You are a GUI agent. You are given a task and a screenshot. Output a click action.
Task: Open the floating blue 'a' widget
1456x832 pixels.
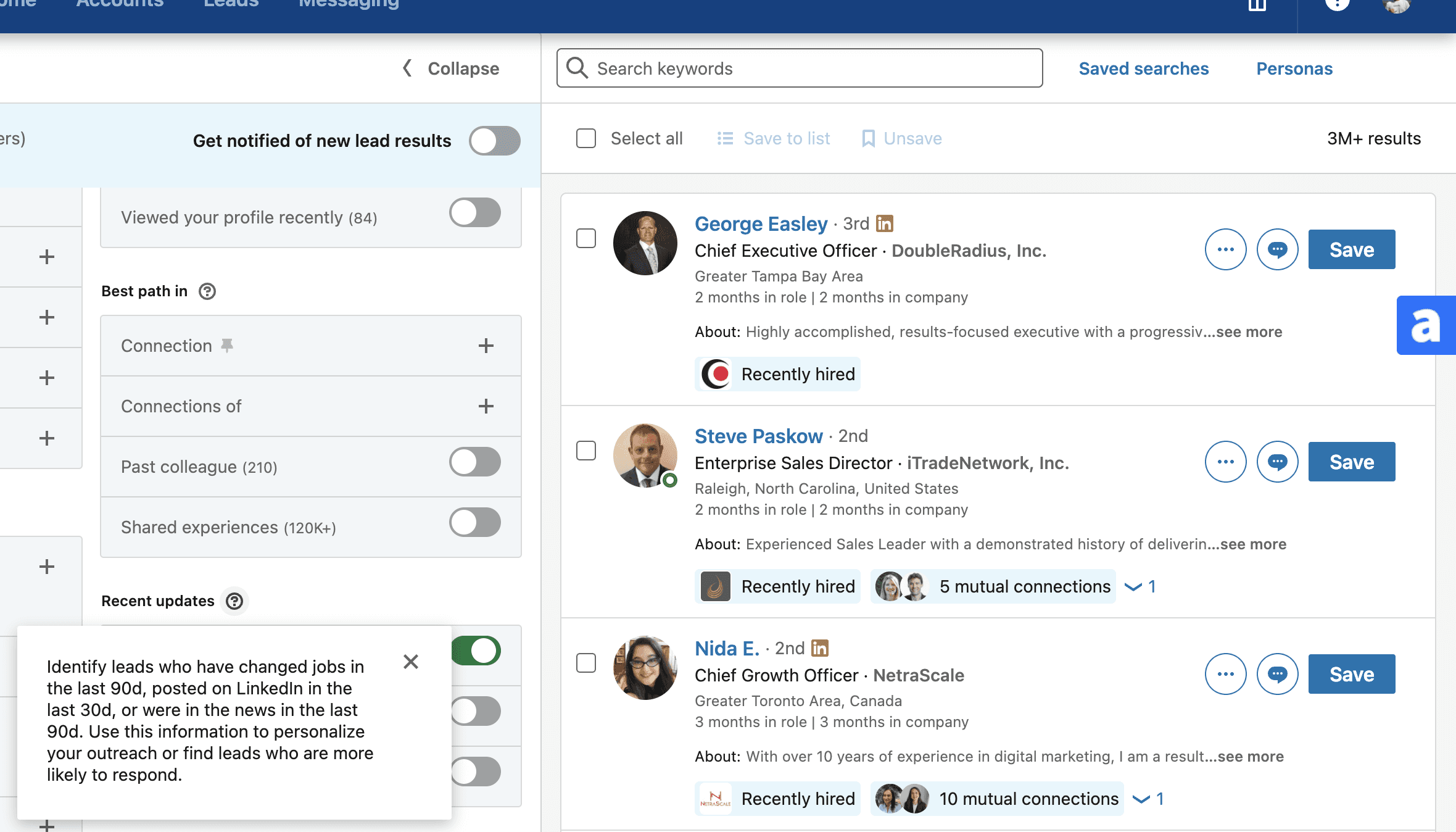click(x=1426, y=325)
